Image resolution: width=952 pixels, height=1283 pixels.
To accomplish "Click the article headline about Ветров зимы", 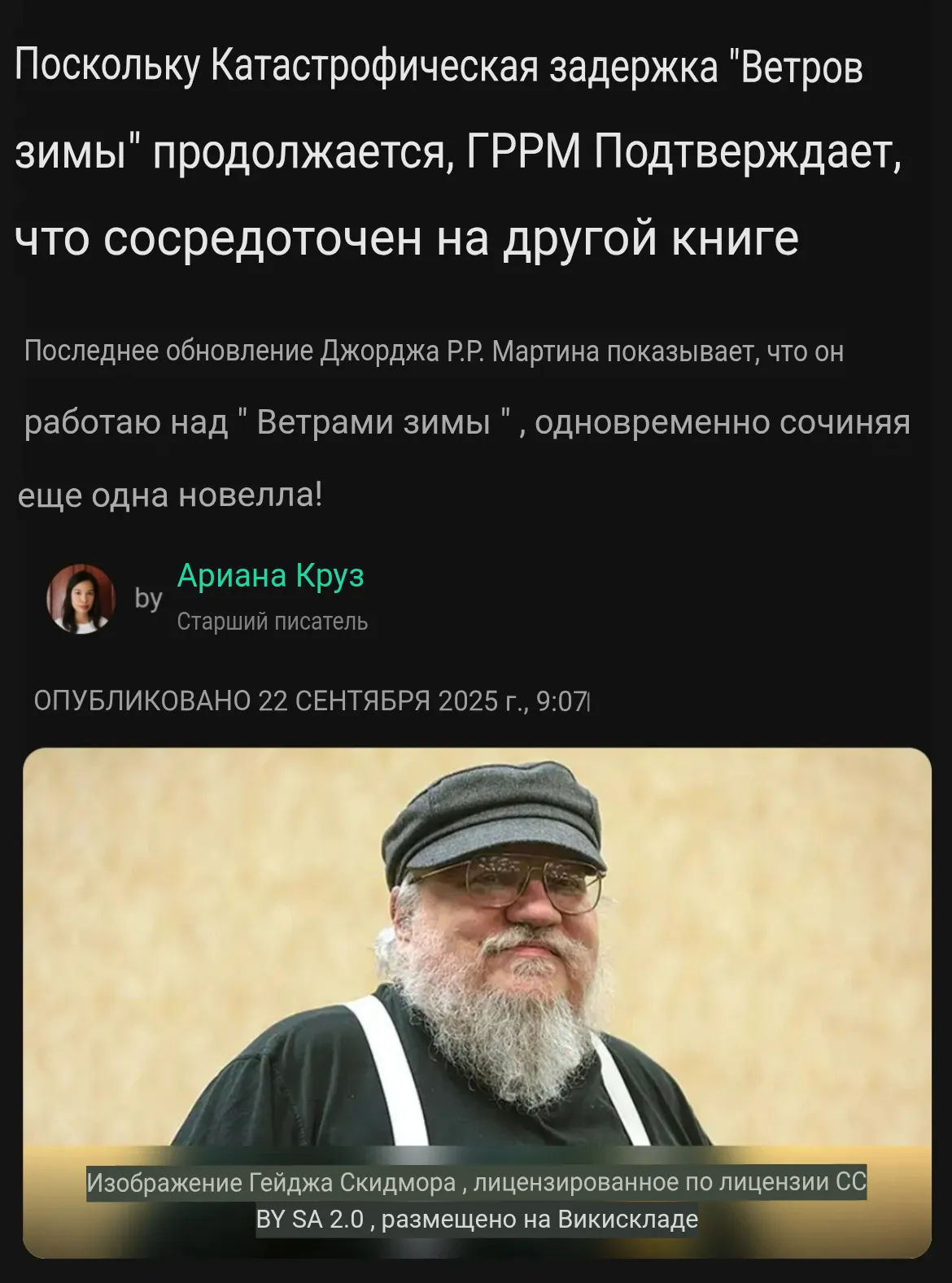I will [x=458, y=152].
